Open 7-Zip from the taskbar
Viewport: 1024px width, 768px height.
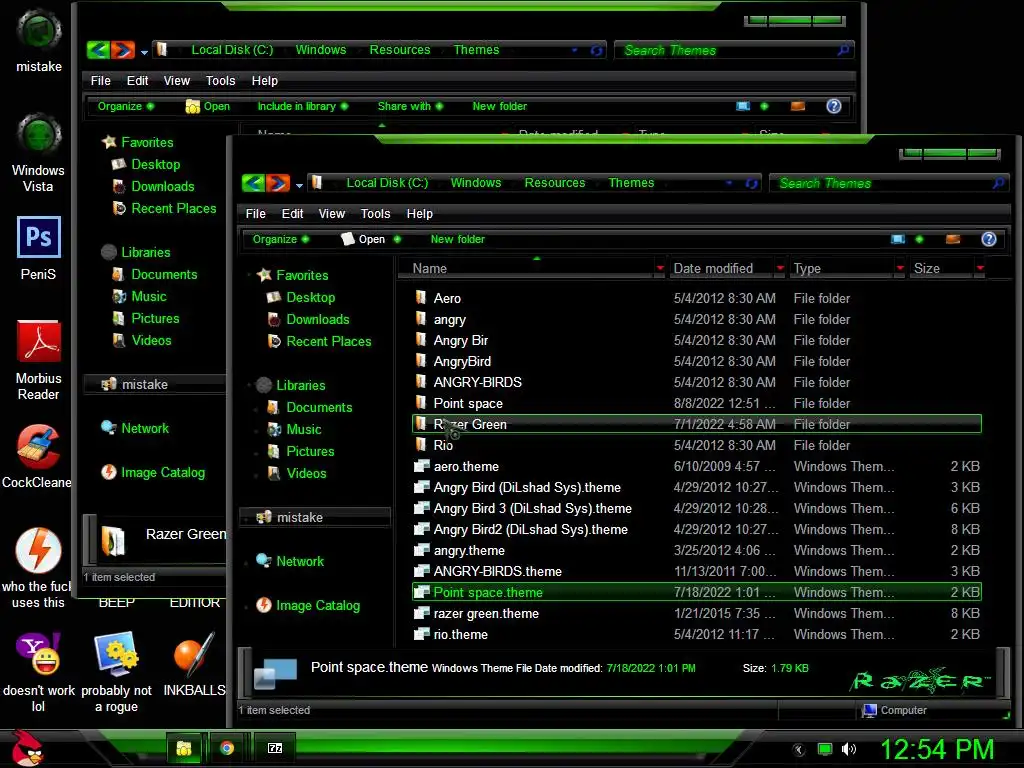point(275,748)
